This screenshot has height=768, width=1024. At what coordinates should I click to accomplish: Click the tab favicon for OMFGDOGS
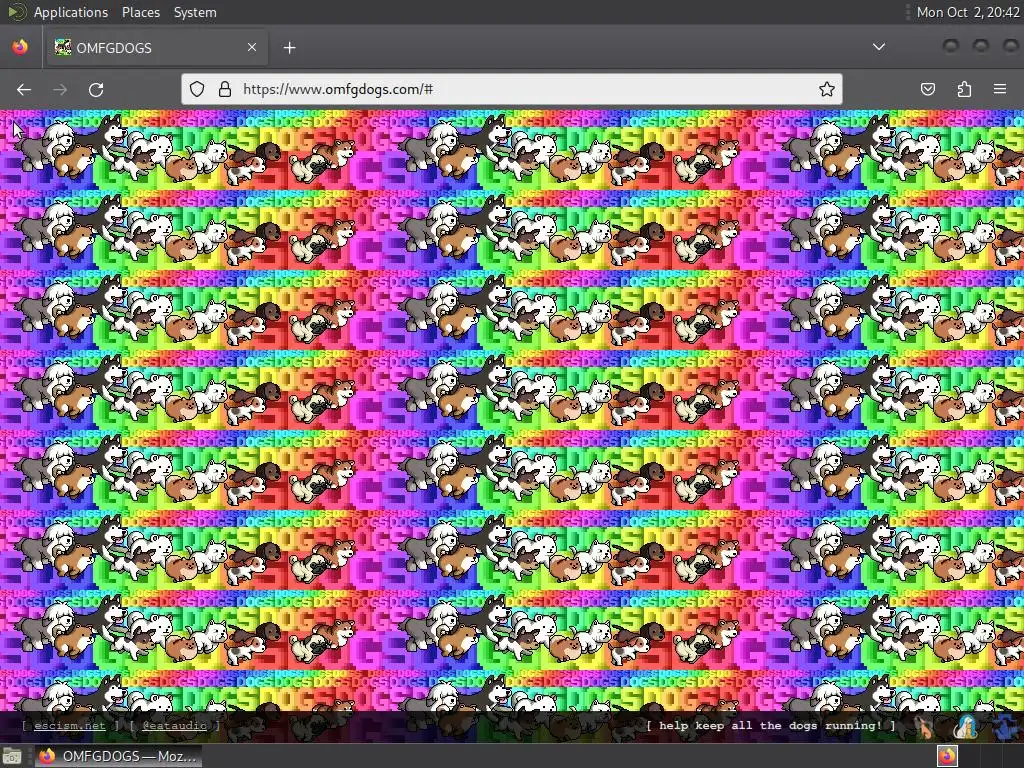[x=63, y=47]
